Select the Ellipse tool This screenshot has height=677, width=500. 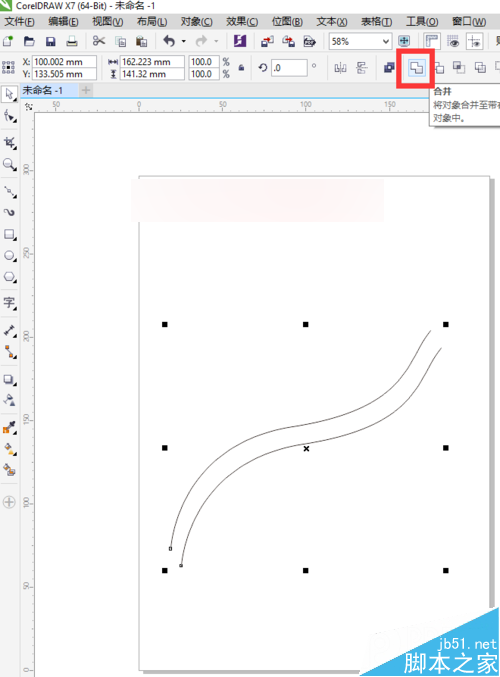tap(9, 256)
